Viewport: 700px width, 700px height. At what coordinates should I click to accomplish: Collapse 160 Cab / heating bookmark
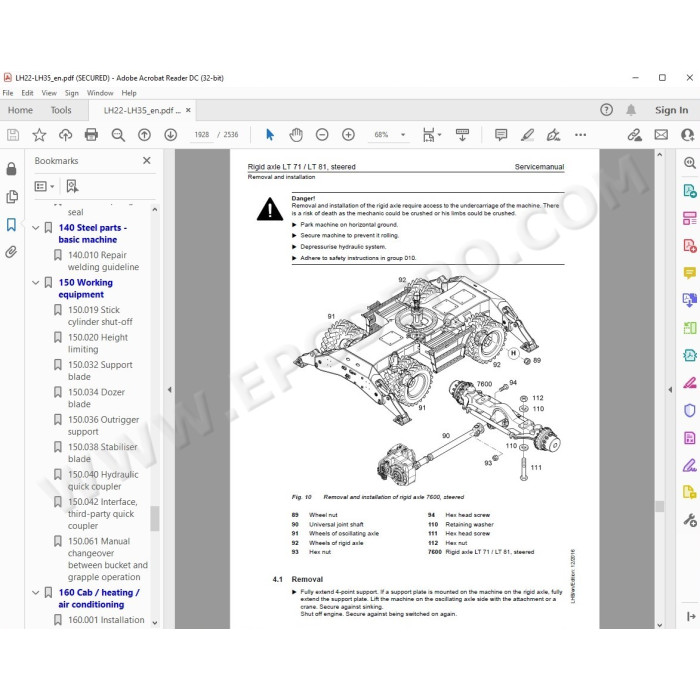click(x=36, y=593)
